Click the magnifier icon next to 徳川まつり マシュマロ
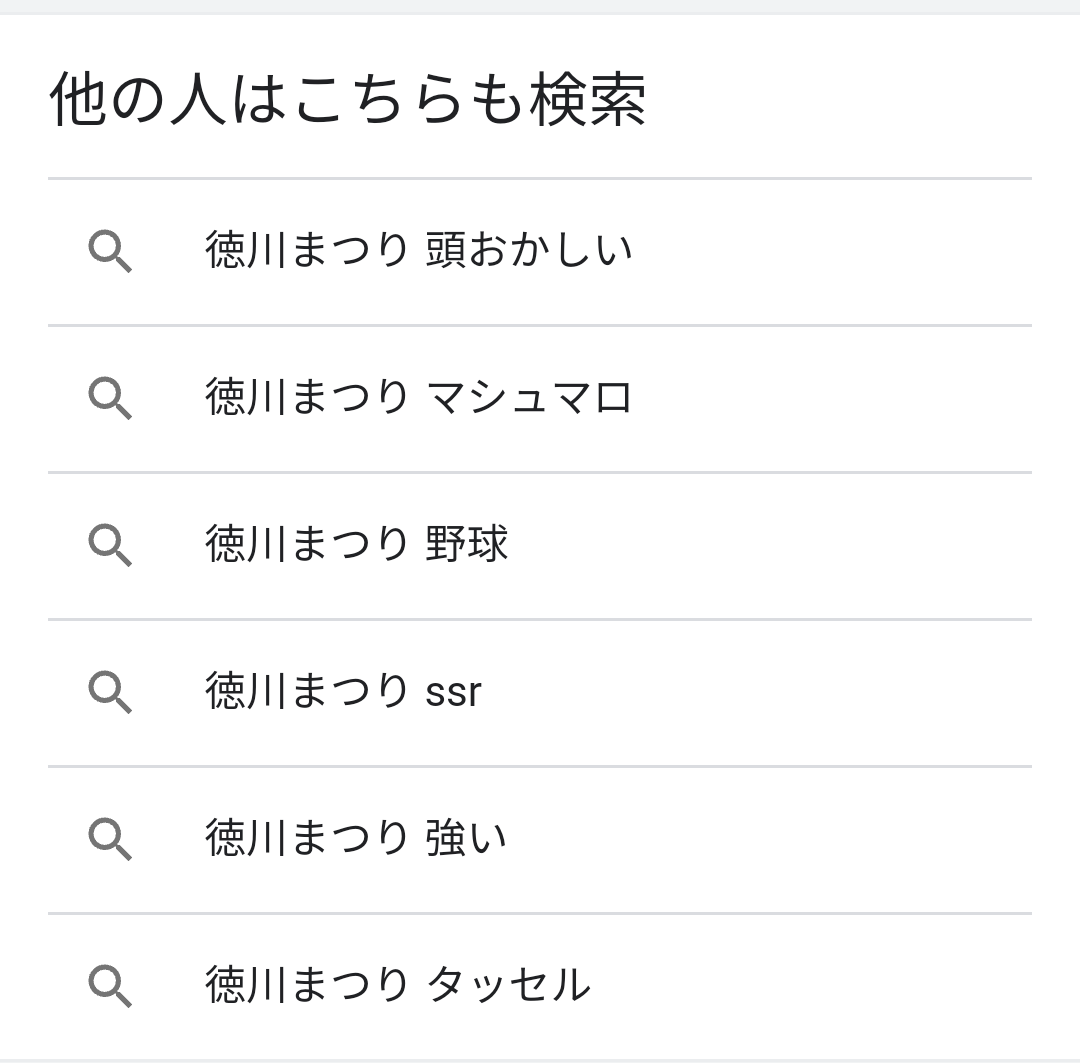The image size is (1080, 1063). point(110,398)
